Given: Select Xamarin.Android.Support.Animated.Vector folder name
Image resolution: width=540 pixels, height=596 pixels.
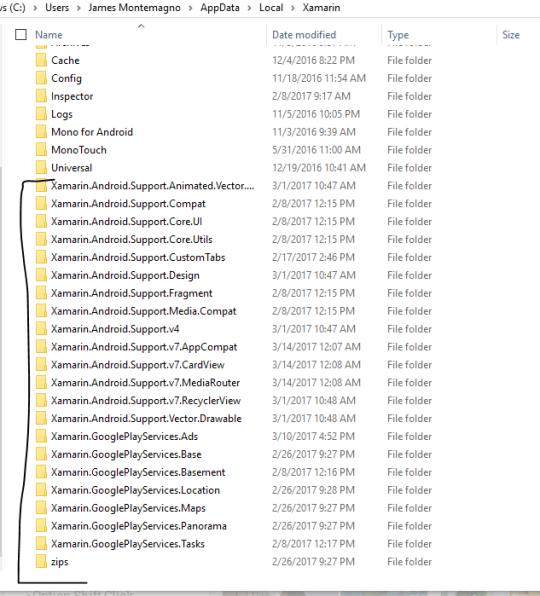Looking at the screenshot, I should pos(153,185).
